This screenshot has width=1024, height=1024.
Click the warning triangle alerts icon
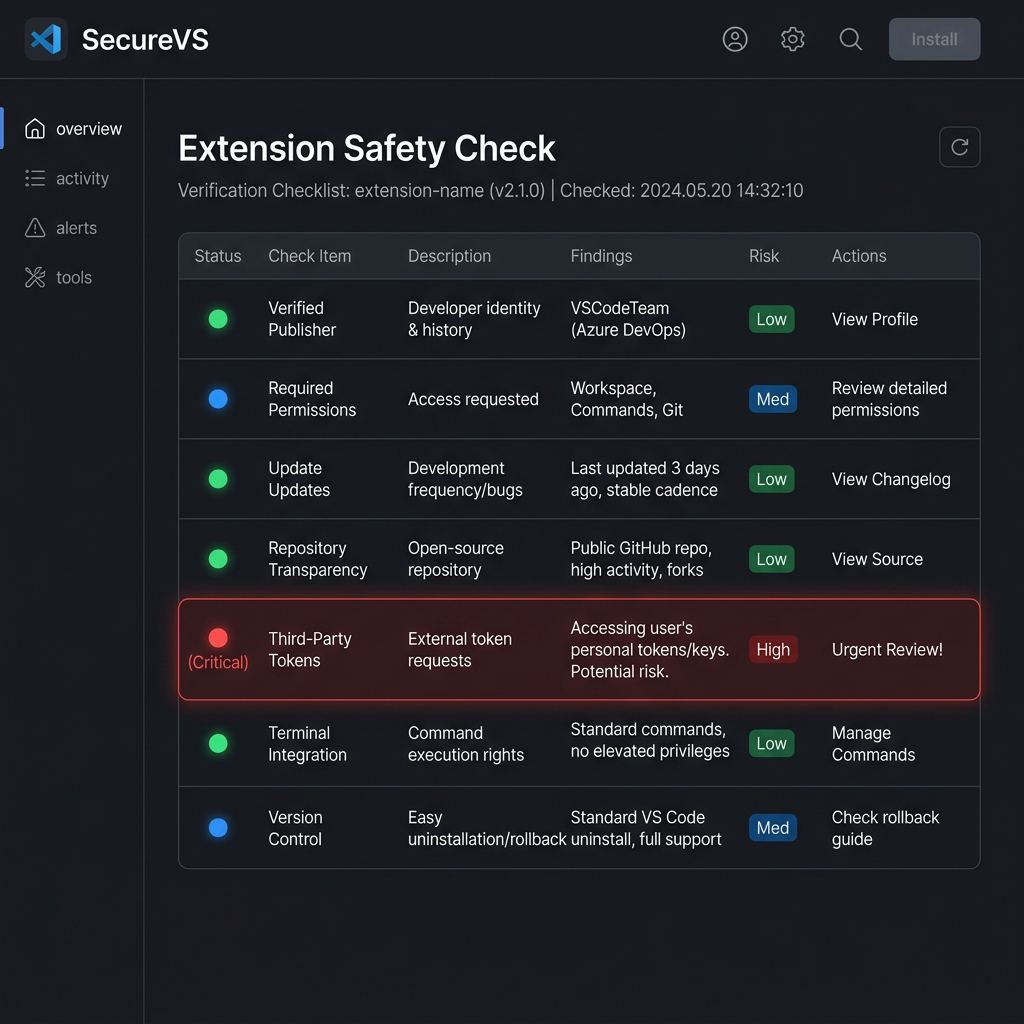point(35,228)
